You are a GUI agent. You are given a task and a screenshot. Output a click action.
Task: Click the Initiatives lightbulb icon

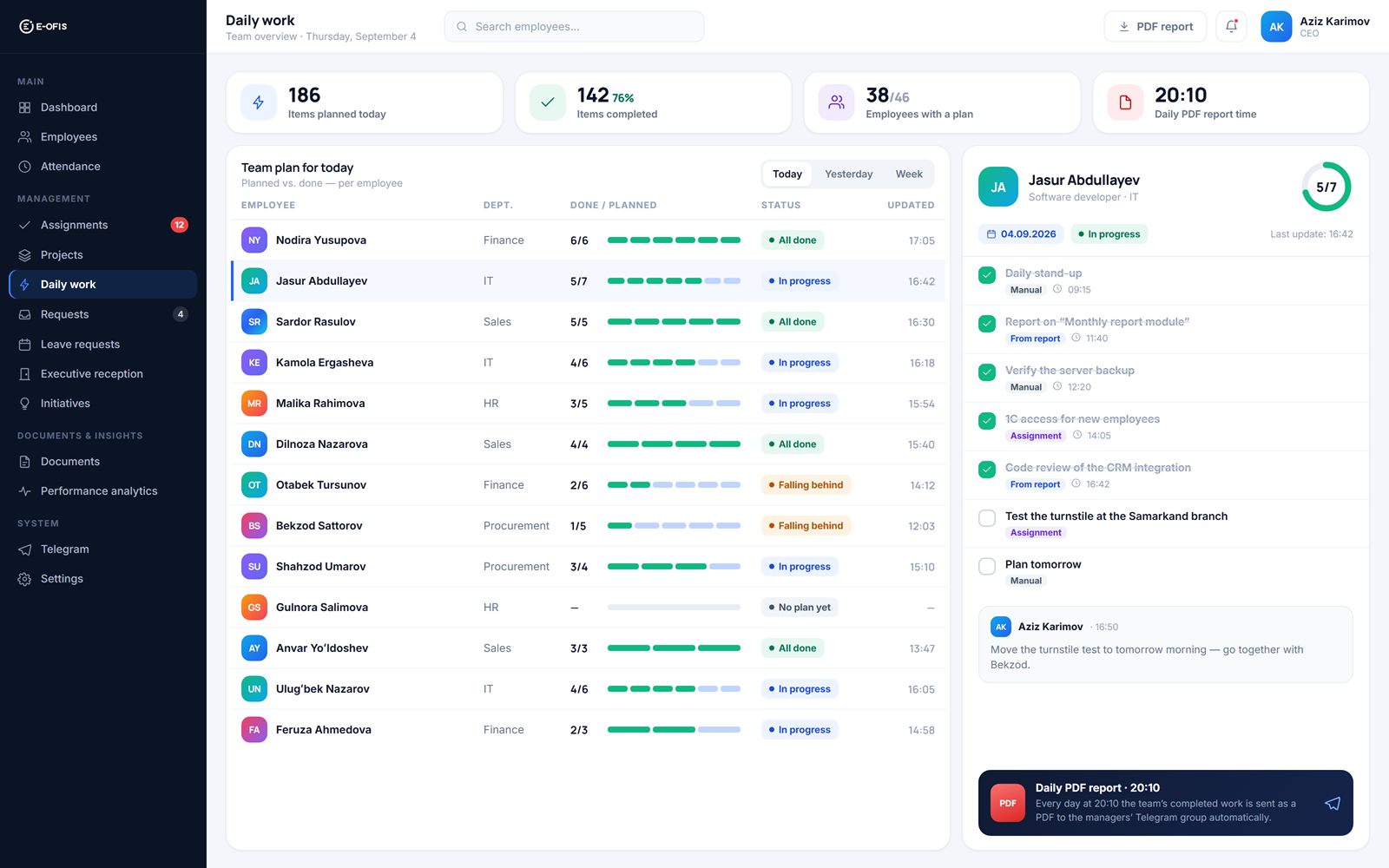click(24, 404)
